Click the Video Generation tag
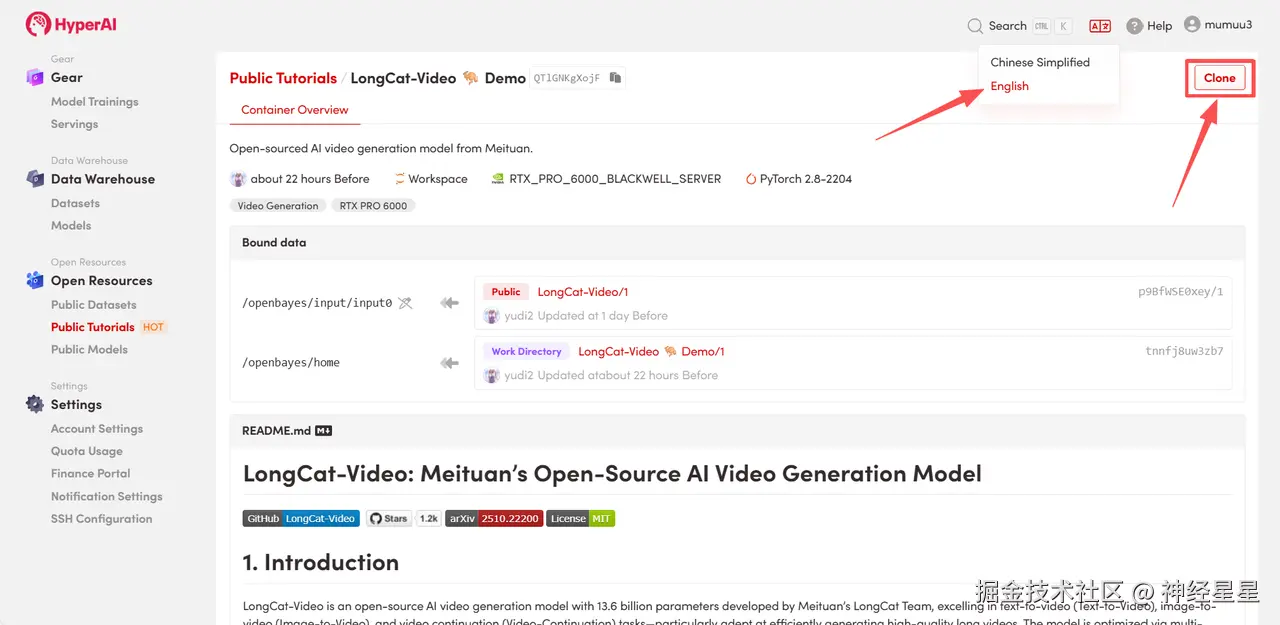This screenshot has height=625, width=1280. [x=278, y=206]
